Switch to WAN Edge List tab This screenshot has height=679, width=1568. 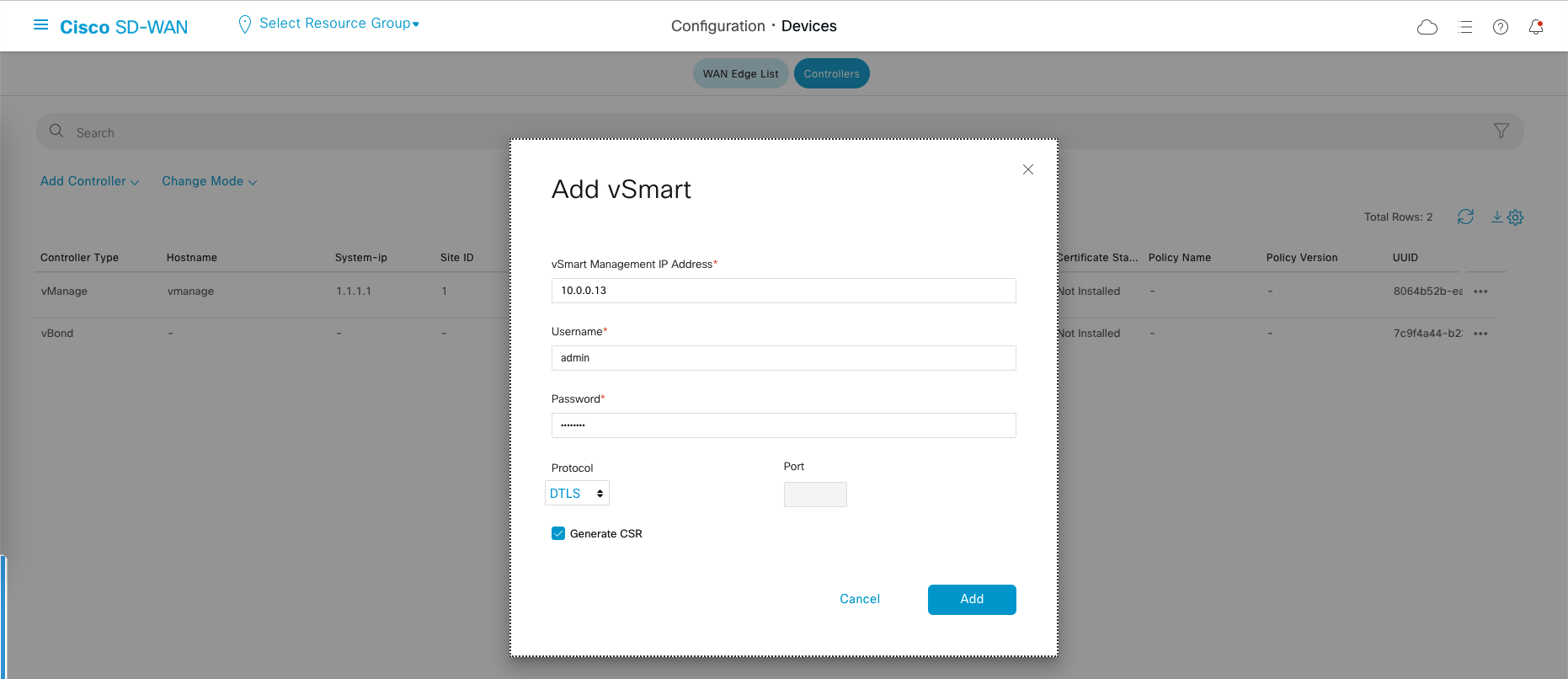pyautogui.click(x=740, y=74)
